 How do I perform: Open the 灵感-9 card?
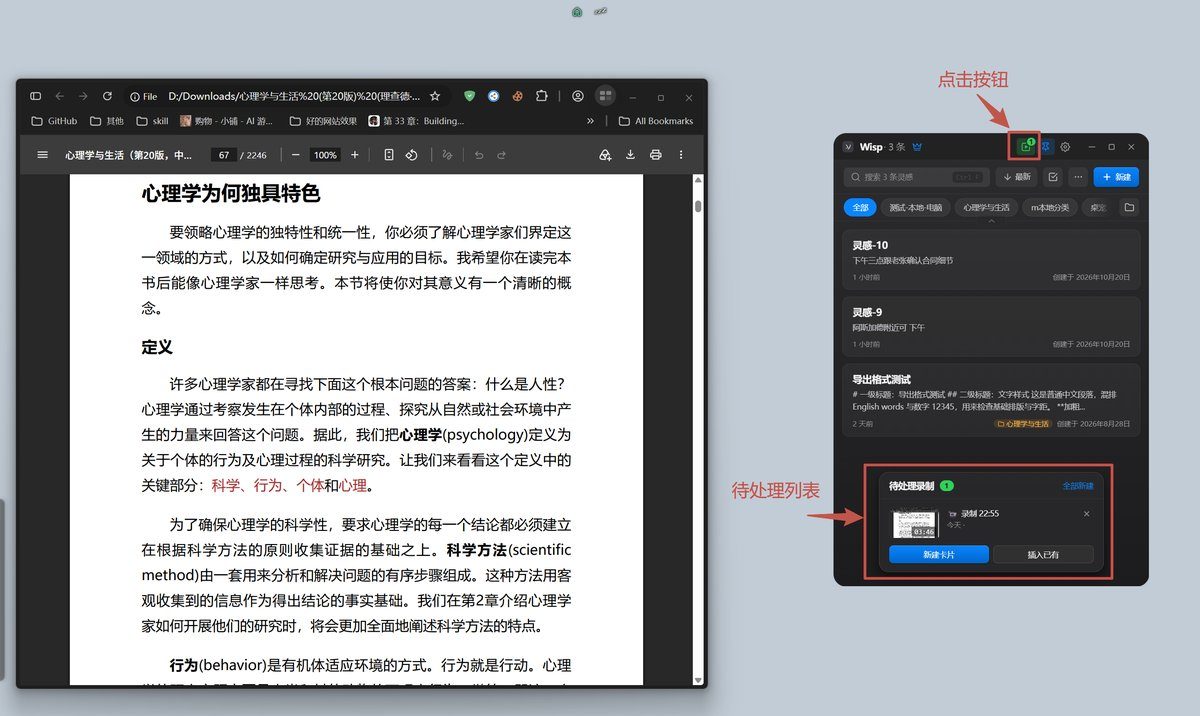[991, 327]
